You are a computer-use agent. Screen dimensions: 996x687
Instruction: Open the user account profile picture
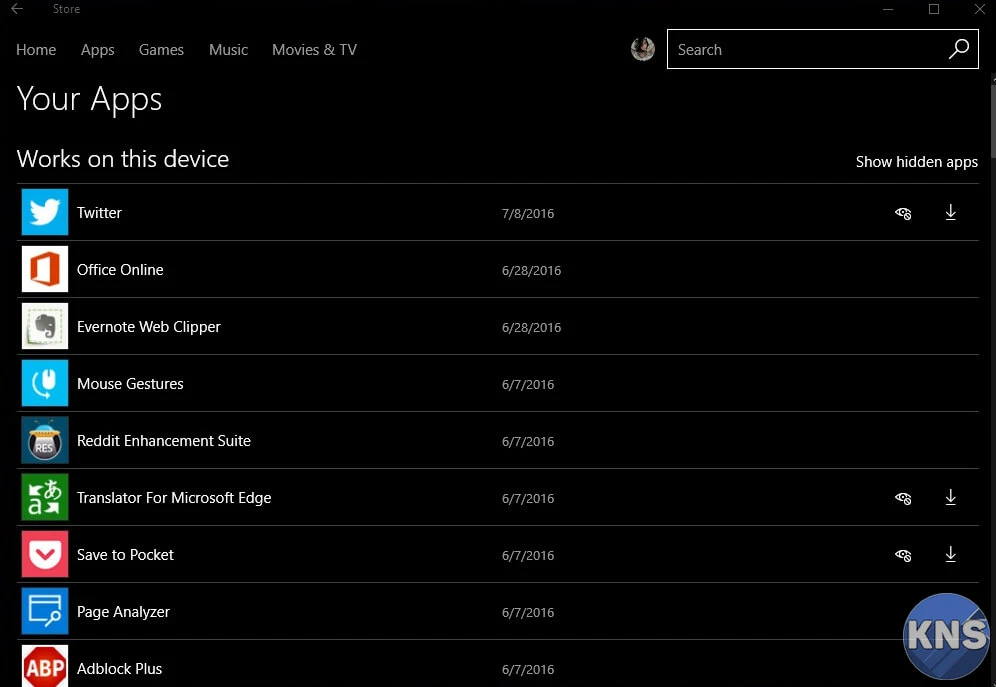tap(643, 49)
